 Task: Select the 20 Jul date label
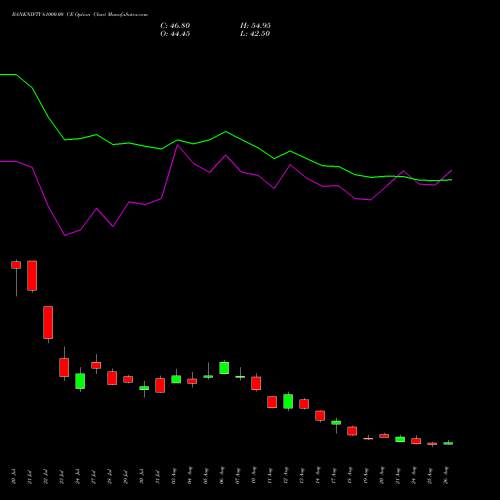coord(14,476)
